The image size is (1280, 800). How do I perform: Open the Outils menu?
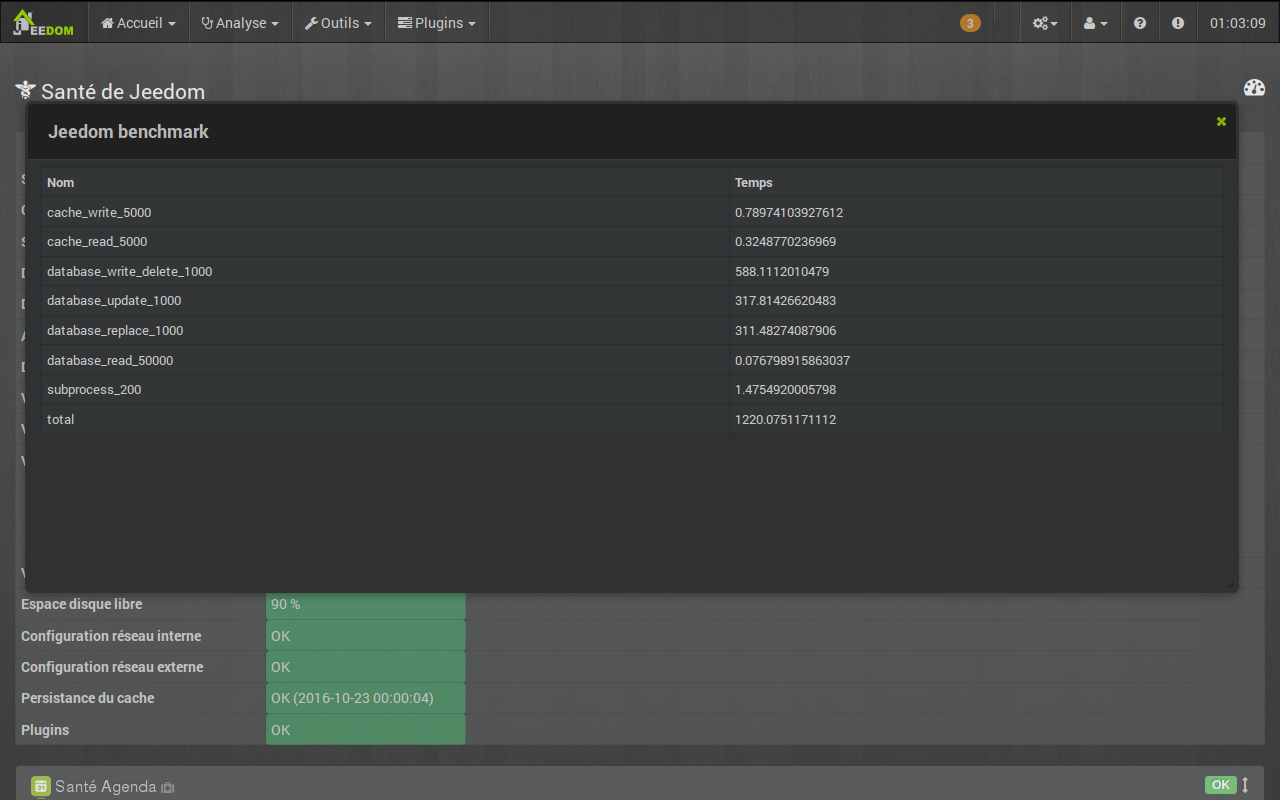[338, 23]
